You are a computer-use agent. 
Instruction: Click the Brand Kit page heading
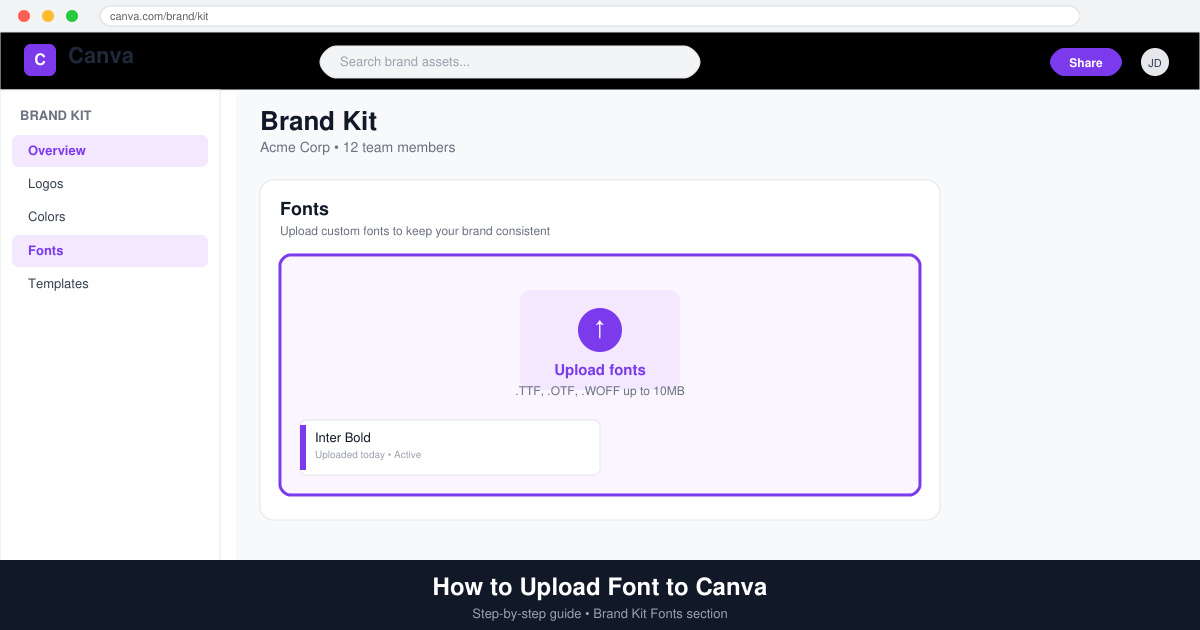tap(319, 121)
